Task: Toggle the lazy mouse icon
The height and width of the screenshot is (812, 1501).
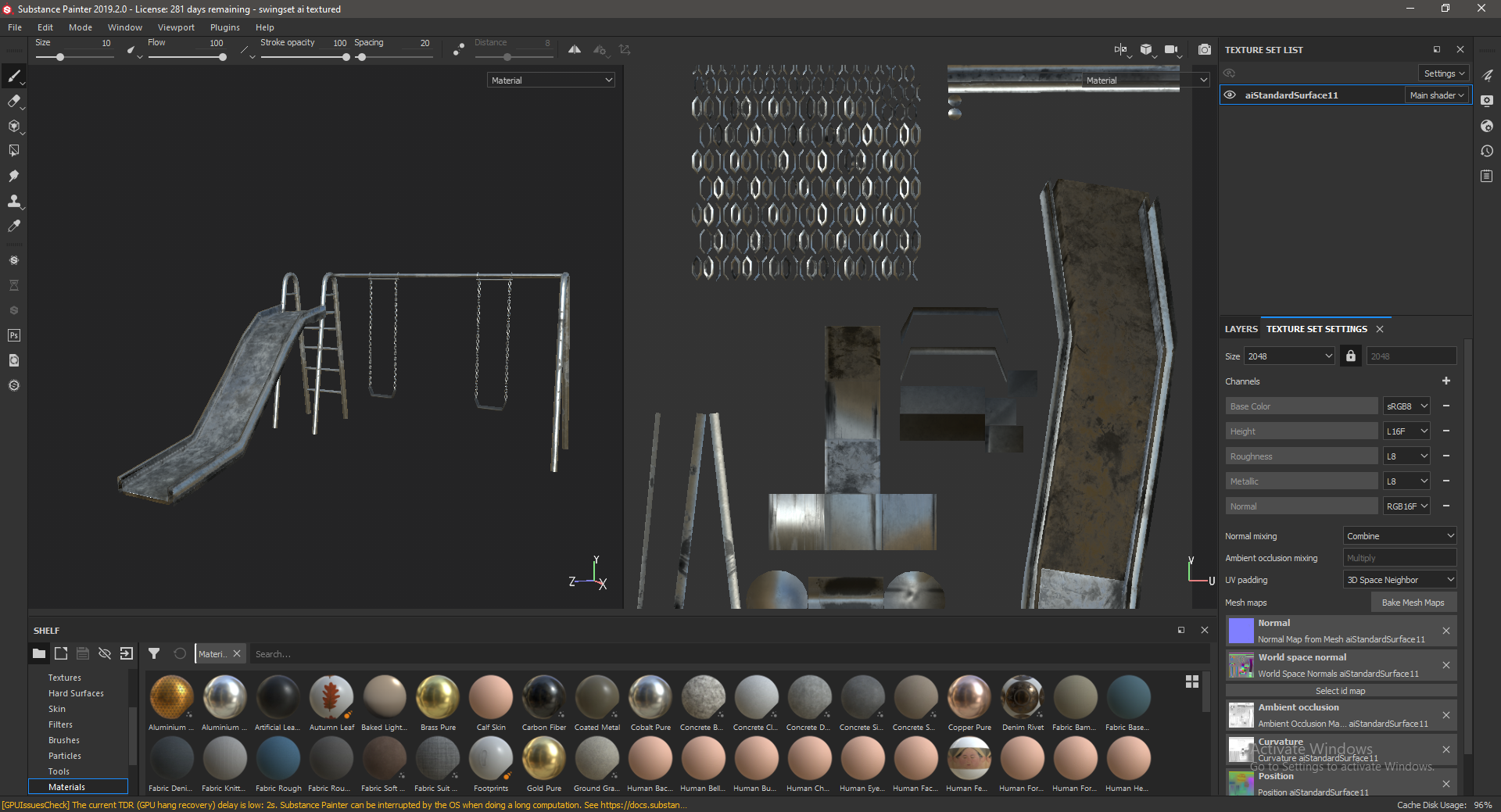Action: coord(459,49)
